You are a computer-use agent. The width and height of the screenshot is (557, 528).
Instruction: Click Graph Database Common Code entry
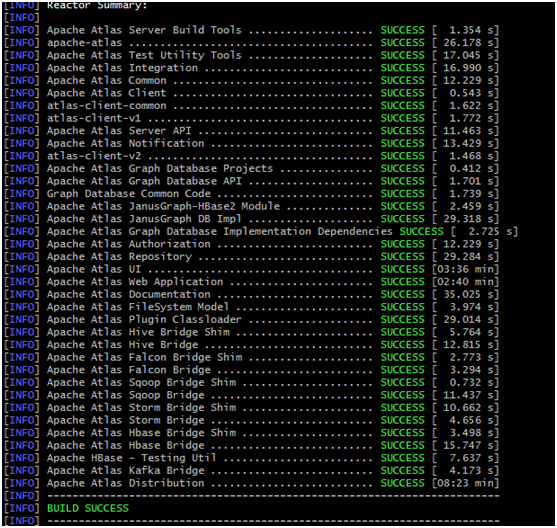tap(129, 194)
